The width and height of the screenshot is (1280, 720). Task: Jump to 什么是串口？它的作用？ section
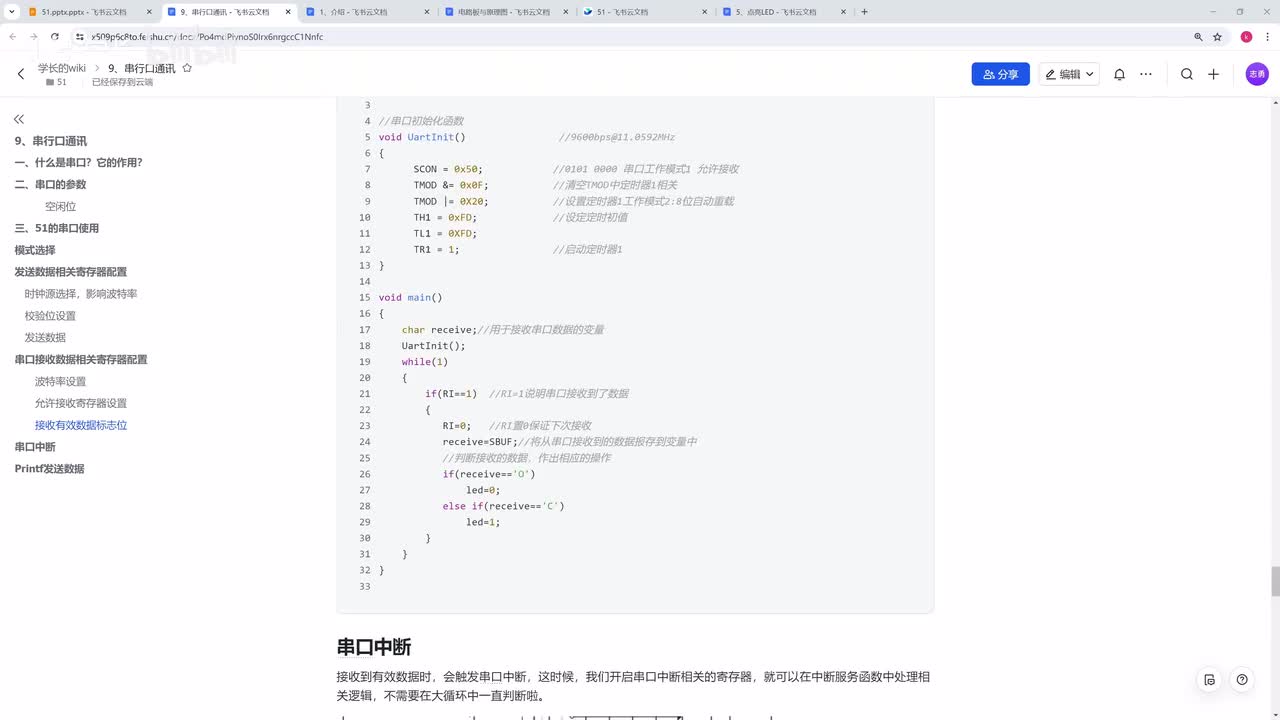tap(78, 163)
